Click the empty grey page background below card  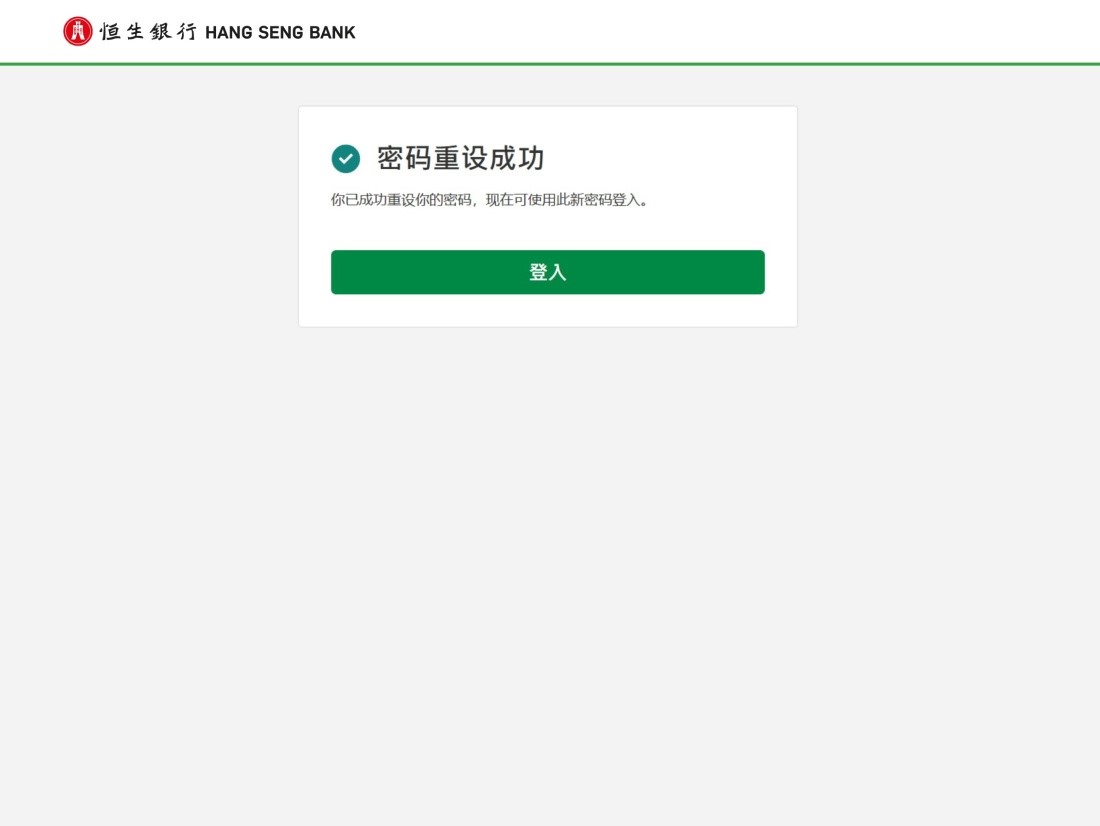coord(548,561)
